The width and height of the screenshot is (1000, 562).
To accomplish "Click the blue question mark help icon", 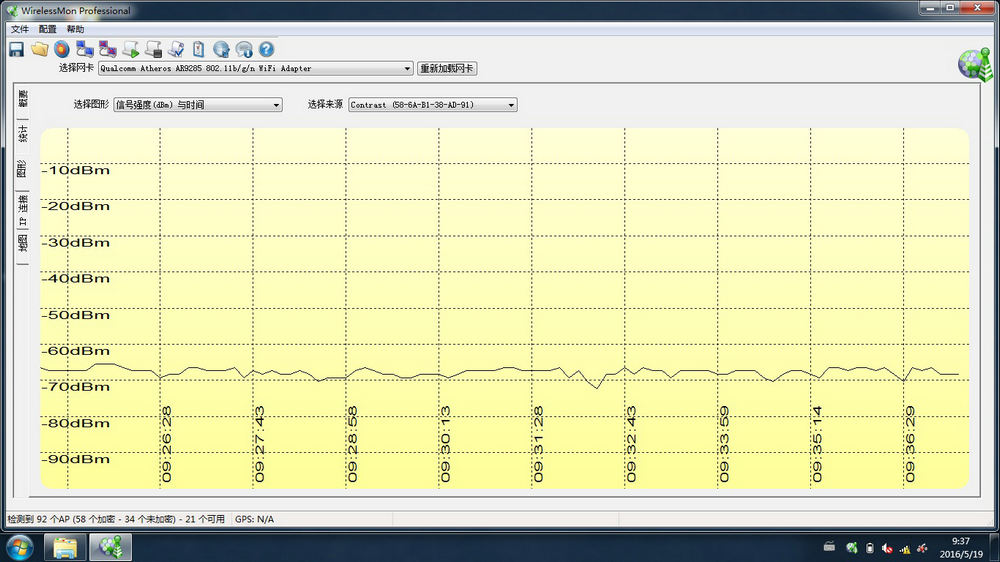I will (266, 49).
